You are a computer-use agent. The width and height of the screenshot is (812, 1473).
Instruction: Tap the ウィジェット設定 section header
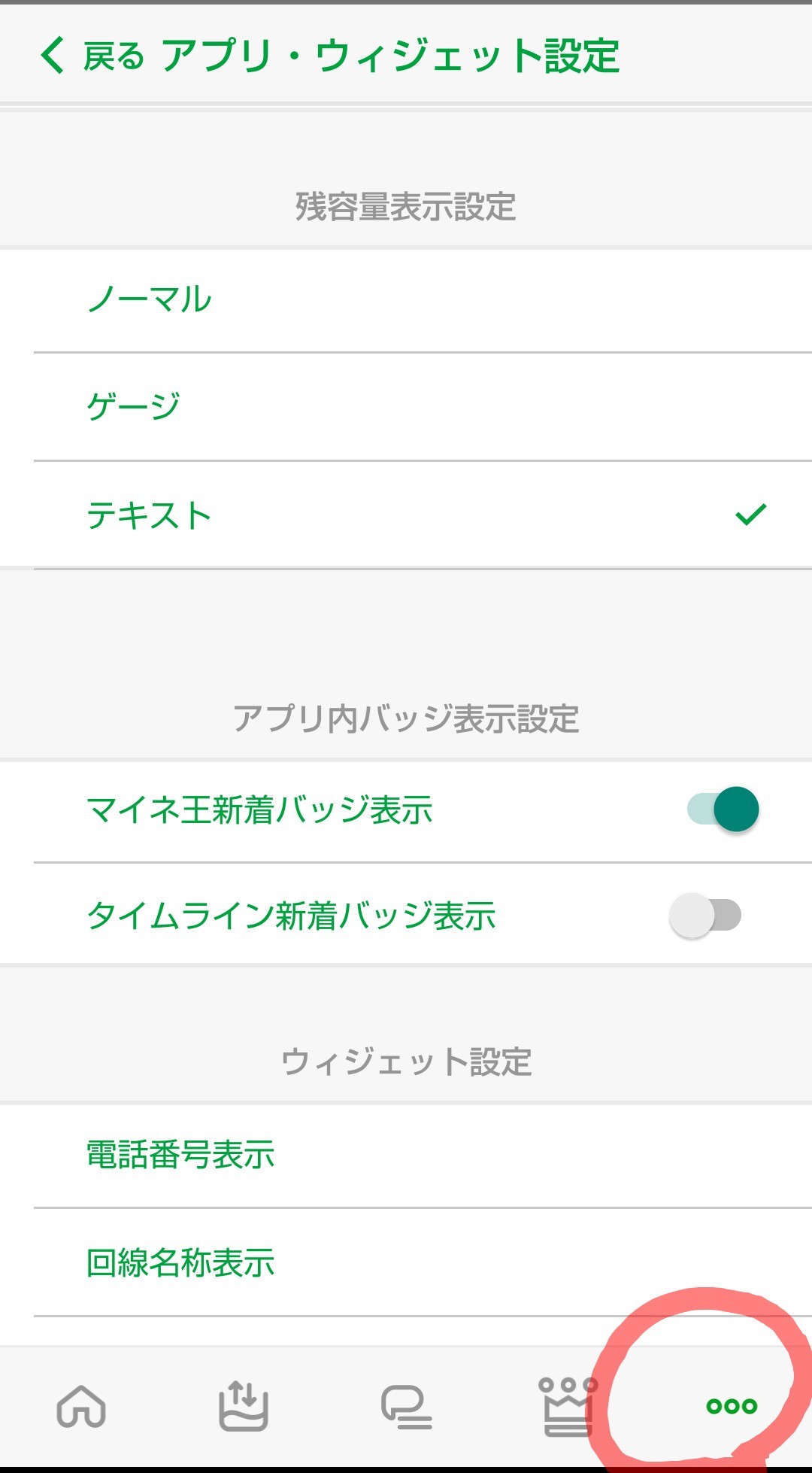click(406, 1062)
